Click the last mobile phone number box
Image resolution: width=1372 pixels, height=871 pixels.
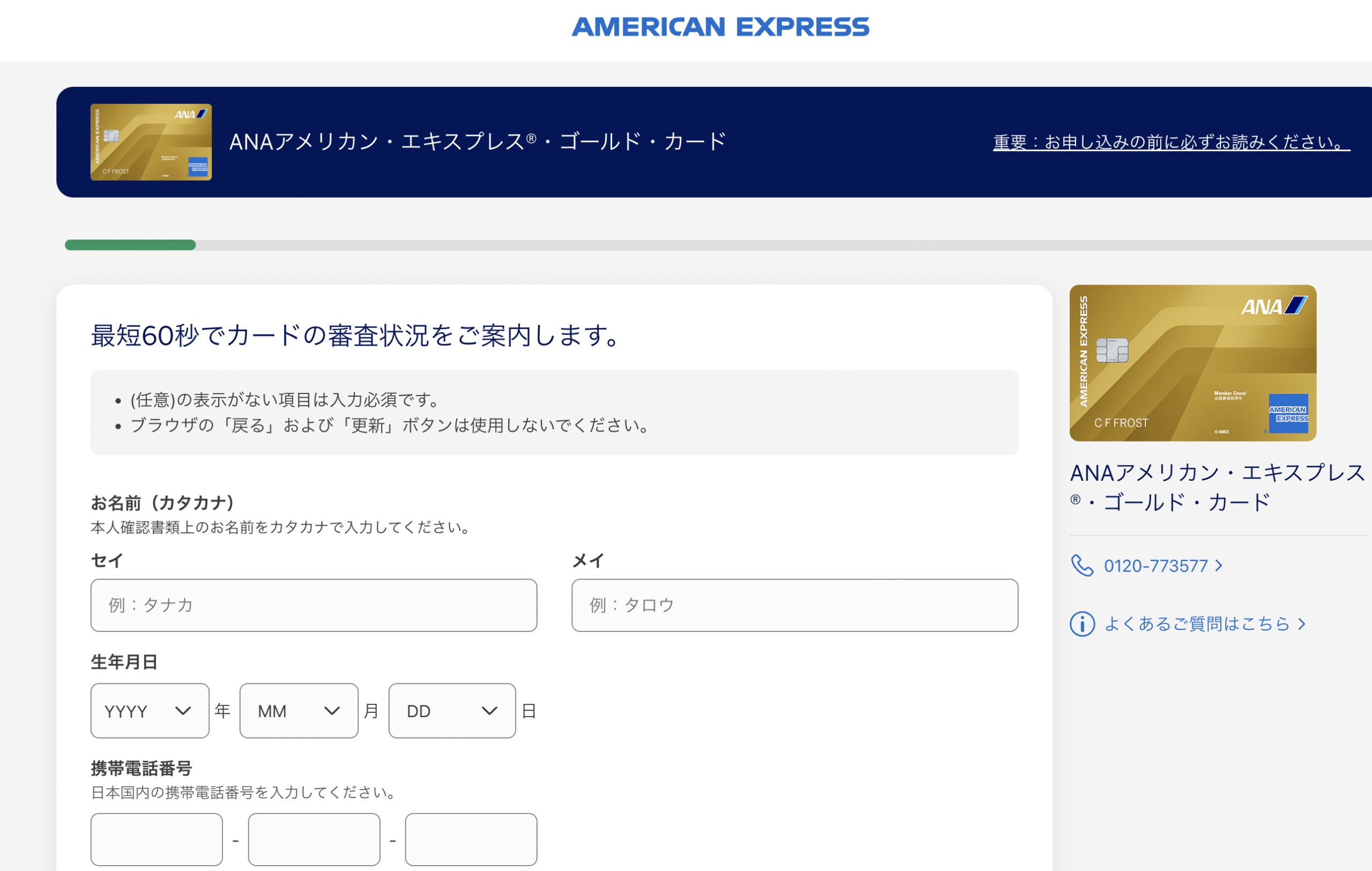click(x=471, y=840)
